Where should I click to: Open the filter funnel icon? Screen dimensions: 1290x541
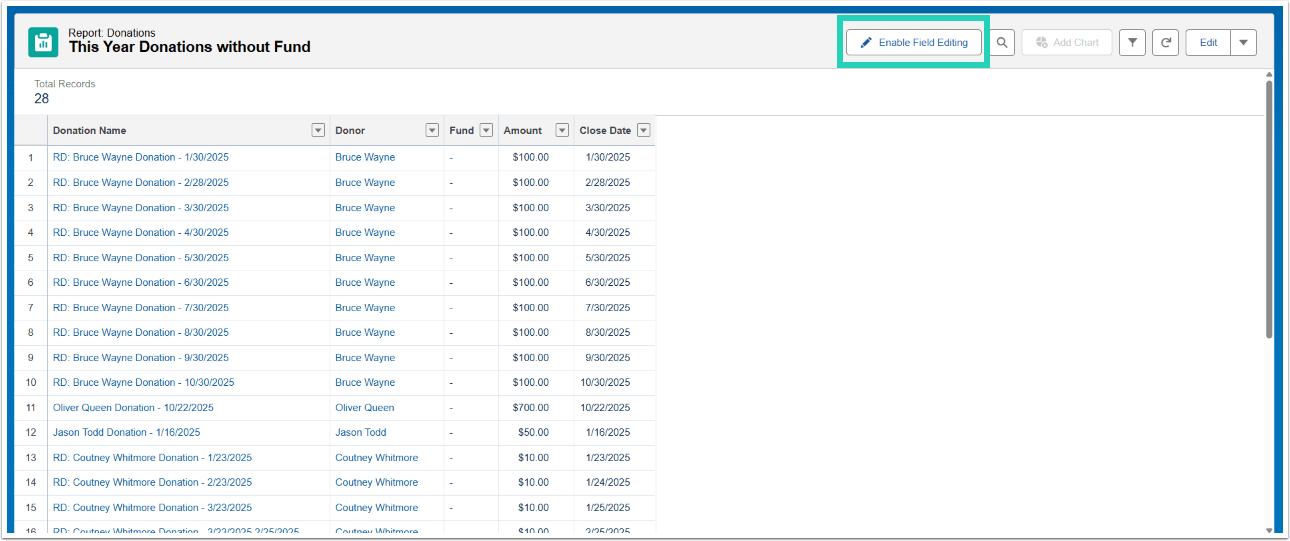pos(1132,43)
